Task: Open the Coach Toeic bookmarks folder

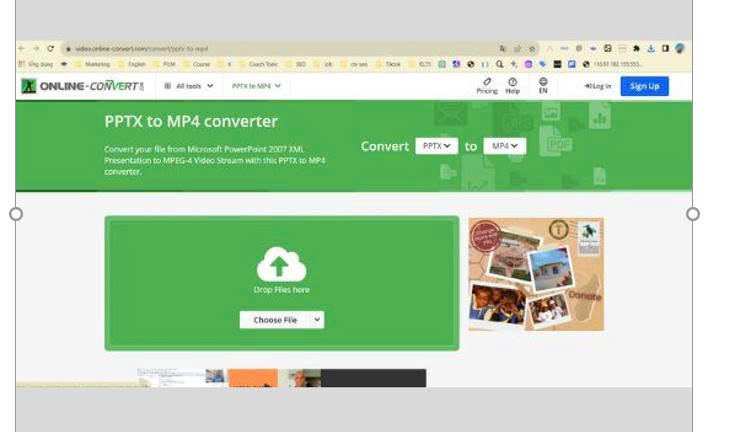Action: (x=259, y=64)
